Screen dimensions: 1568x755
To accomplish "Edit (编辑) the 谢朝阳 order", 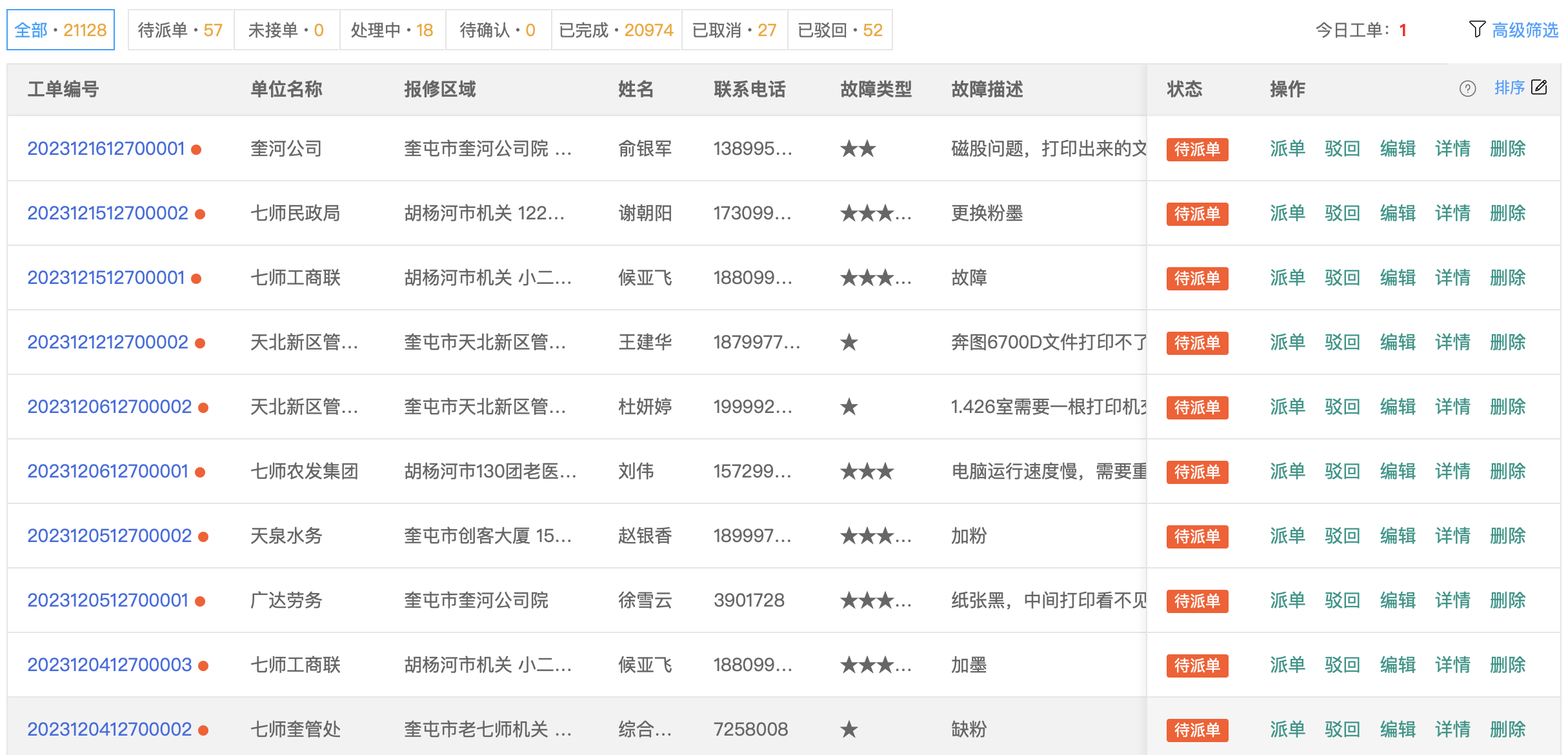I will pyautogui.click(x=1398, y=213).
